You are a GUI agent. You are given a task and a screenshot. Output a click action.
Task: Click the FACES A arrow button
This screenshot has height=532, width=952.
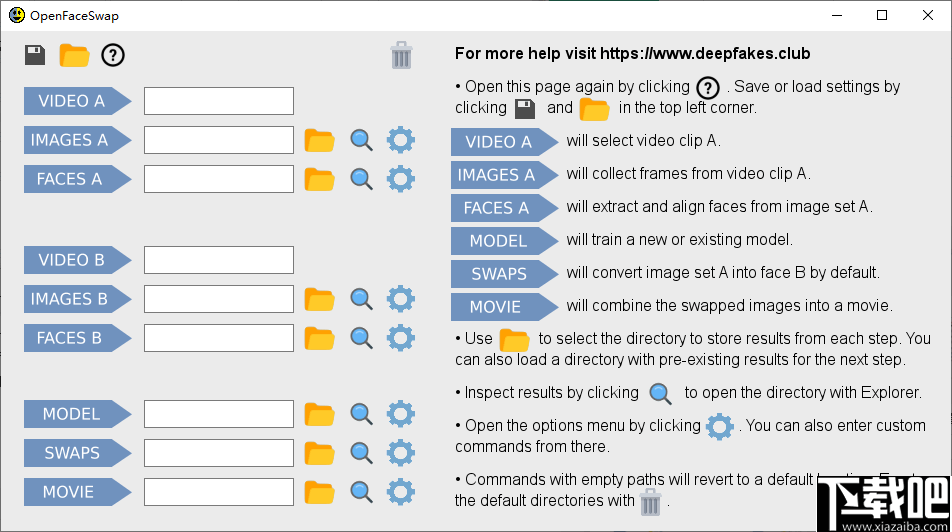pyautogui.click(x=76, y=179)
